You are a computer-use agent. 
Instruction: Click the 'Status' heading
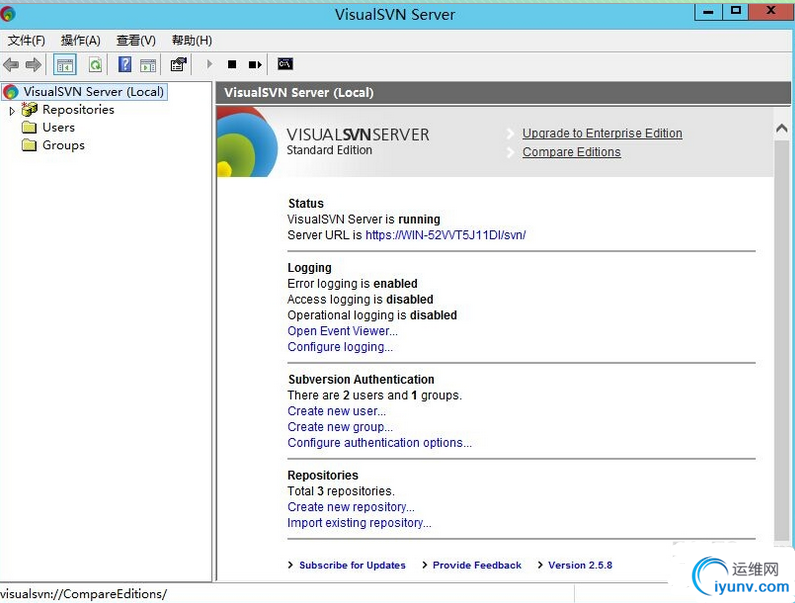306,203
